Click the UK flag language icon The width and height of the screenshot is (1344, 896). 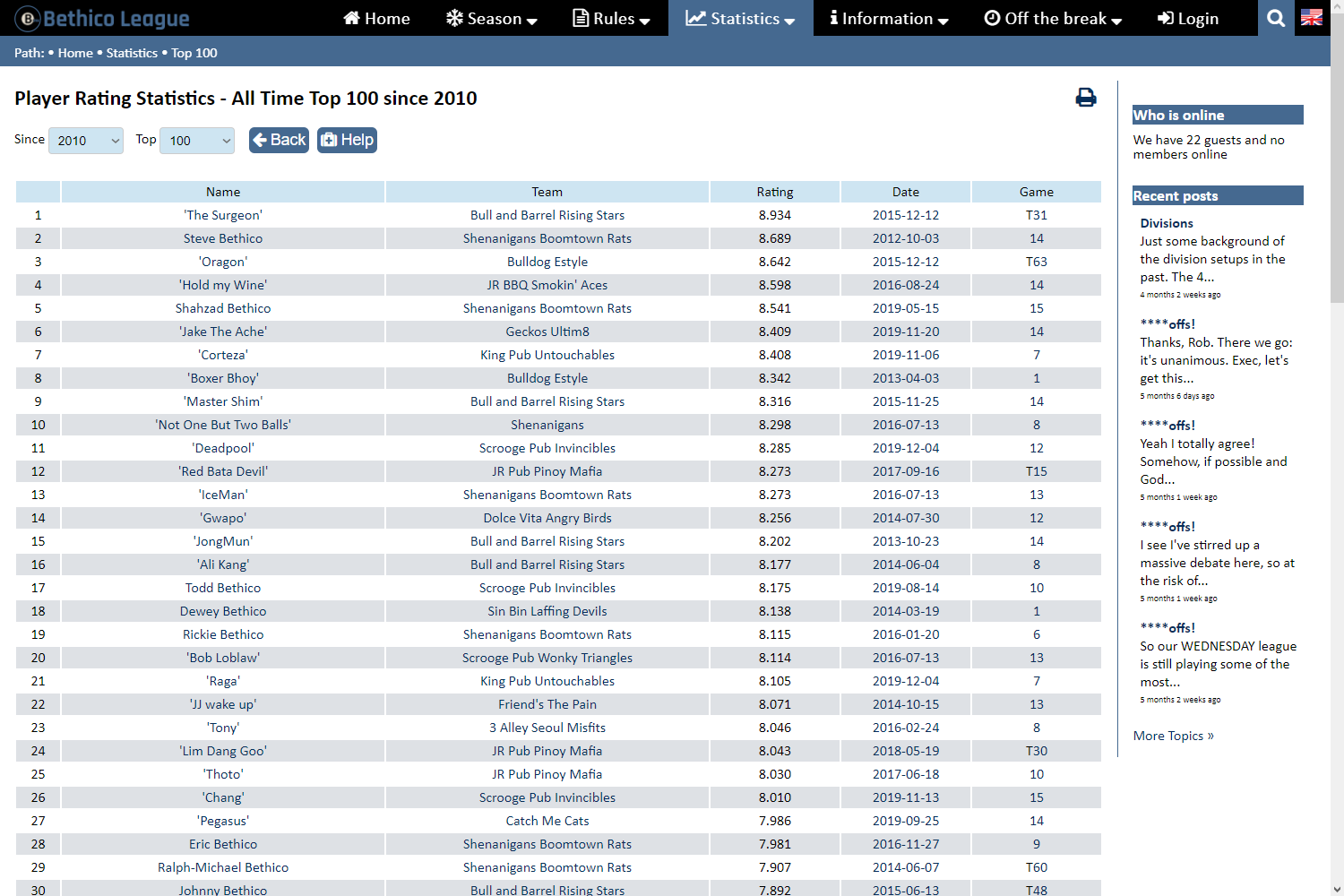click(x=1312, y=18)
